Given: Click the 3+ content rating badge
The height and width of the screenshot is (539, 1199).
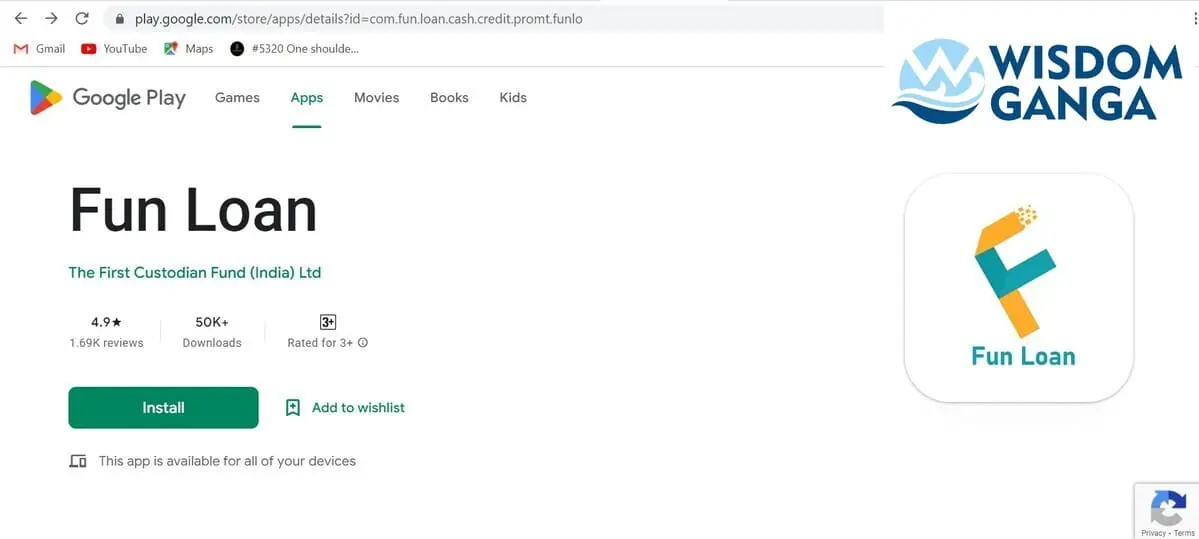Looking at the screenshot, I should click(x=328, y=322).
